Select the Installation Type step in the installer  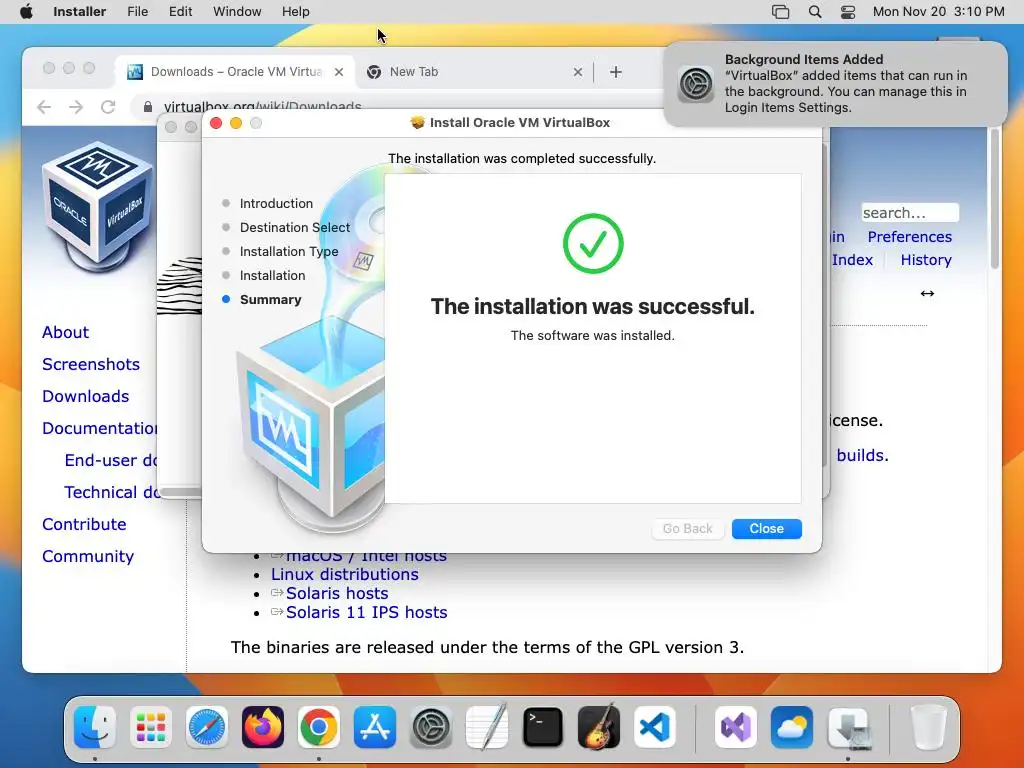[289, 252]
